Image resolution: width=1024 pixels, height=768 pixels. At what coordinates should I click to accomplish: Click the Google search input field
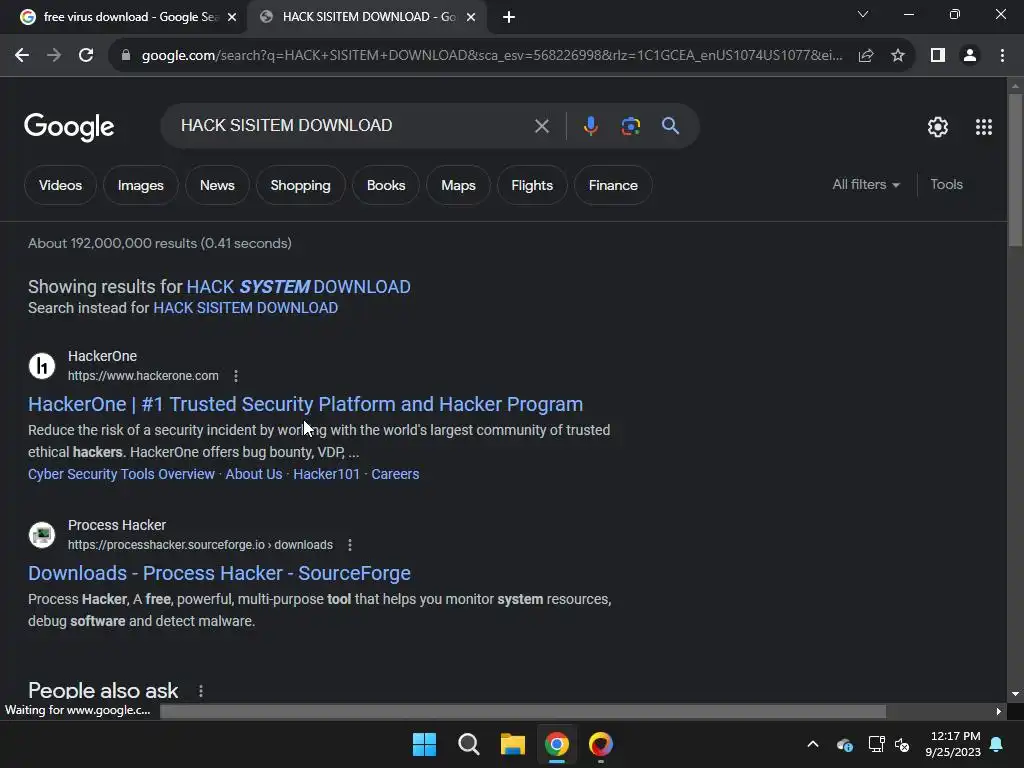tap(353, 125)
